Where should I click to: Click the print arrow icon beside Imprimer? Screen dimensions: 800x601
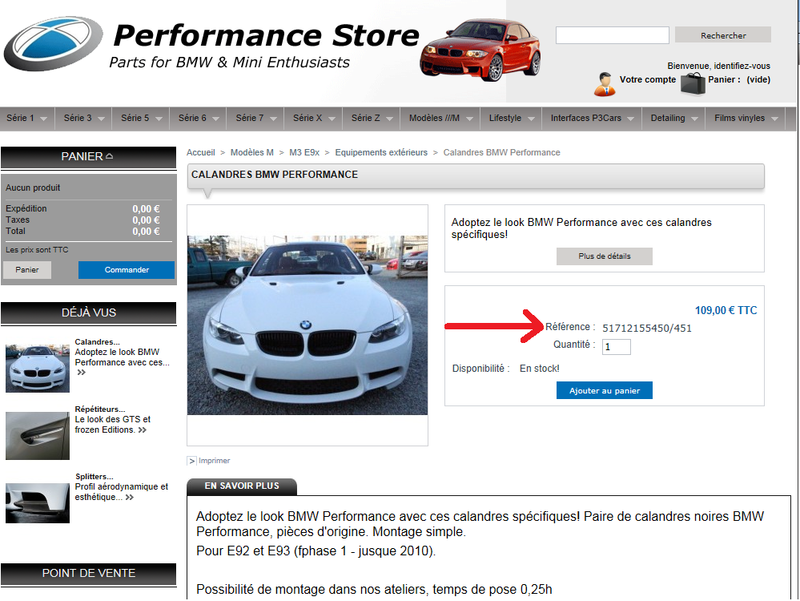[x=191, y=461]
